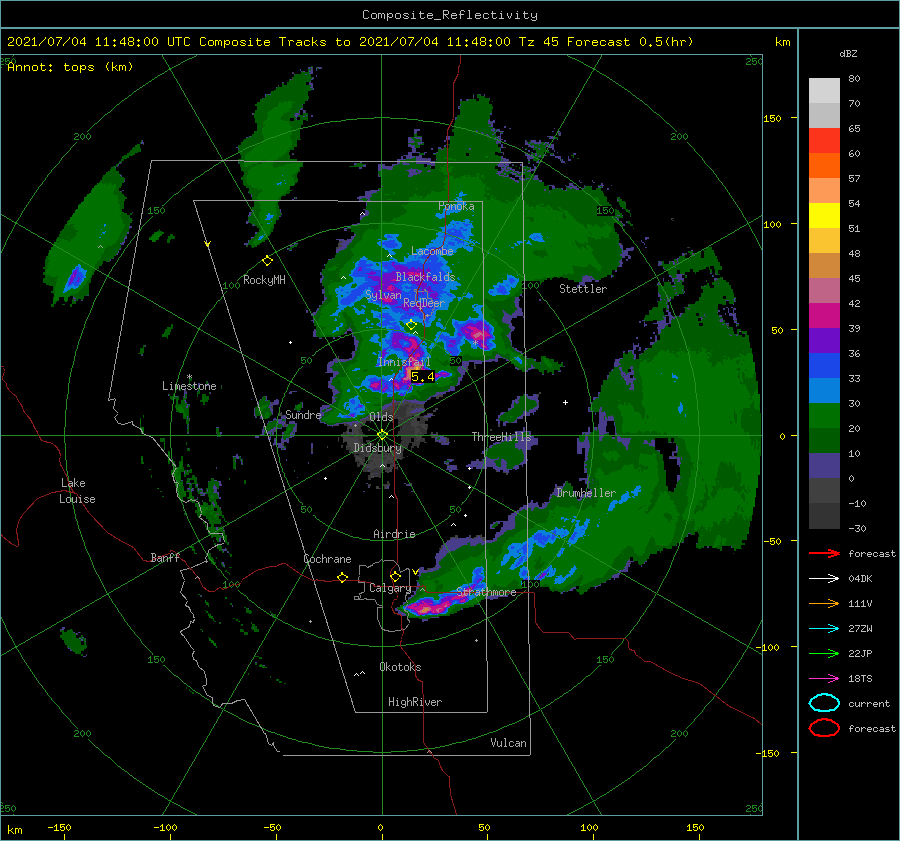900x841 pixels.
Task: Select the bright green swatch between 30 and 20 dBZ
Action: tap(824, 416)
